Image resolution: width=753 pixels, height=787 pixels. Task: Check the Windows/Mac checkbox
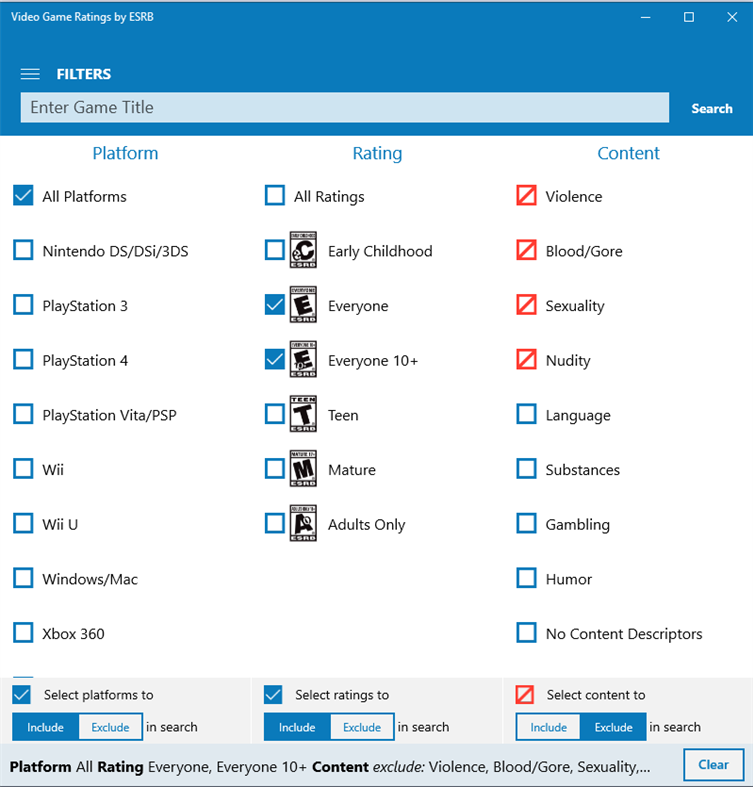point(23,578)
